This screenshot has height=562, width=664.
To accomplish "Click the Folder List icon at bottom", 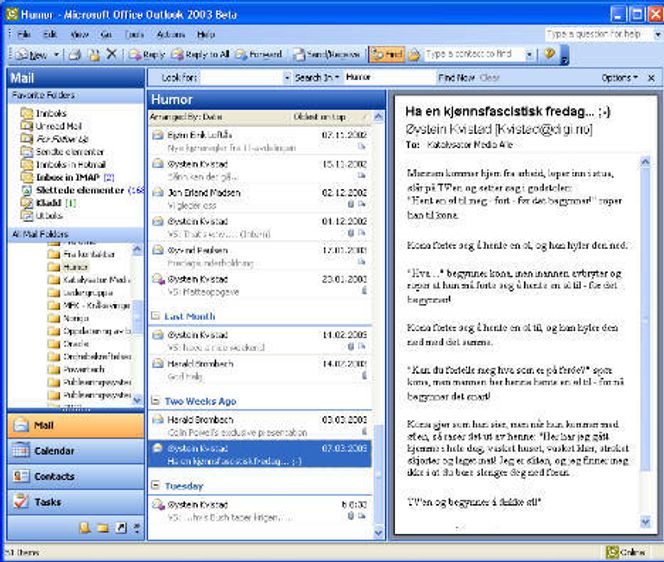I will pos(103,528).
